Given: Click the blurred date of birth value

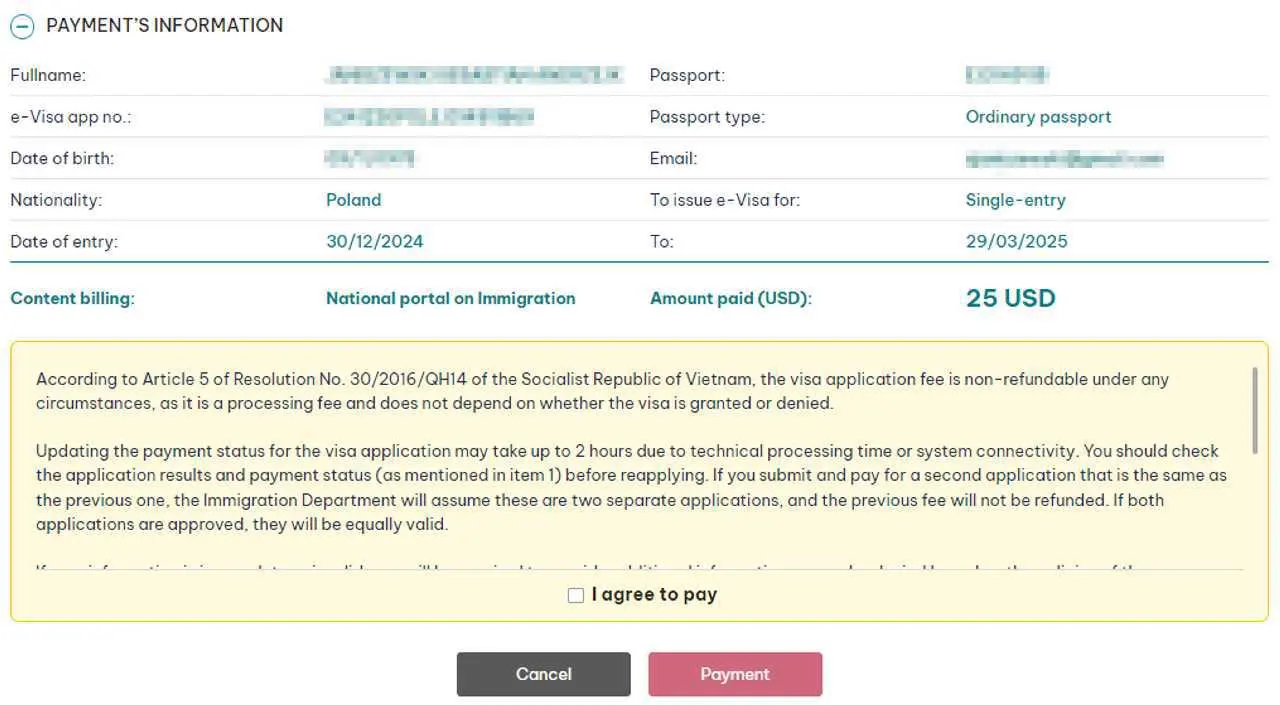Looking at the screenshot, I should tap(370, 158).
